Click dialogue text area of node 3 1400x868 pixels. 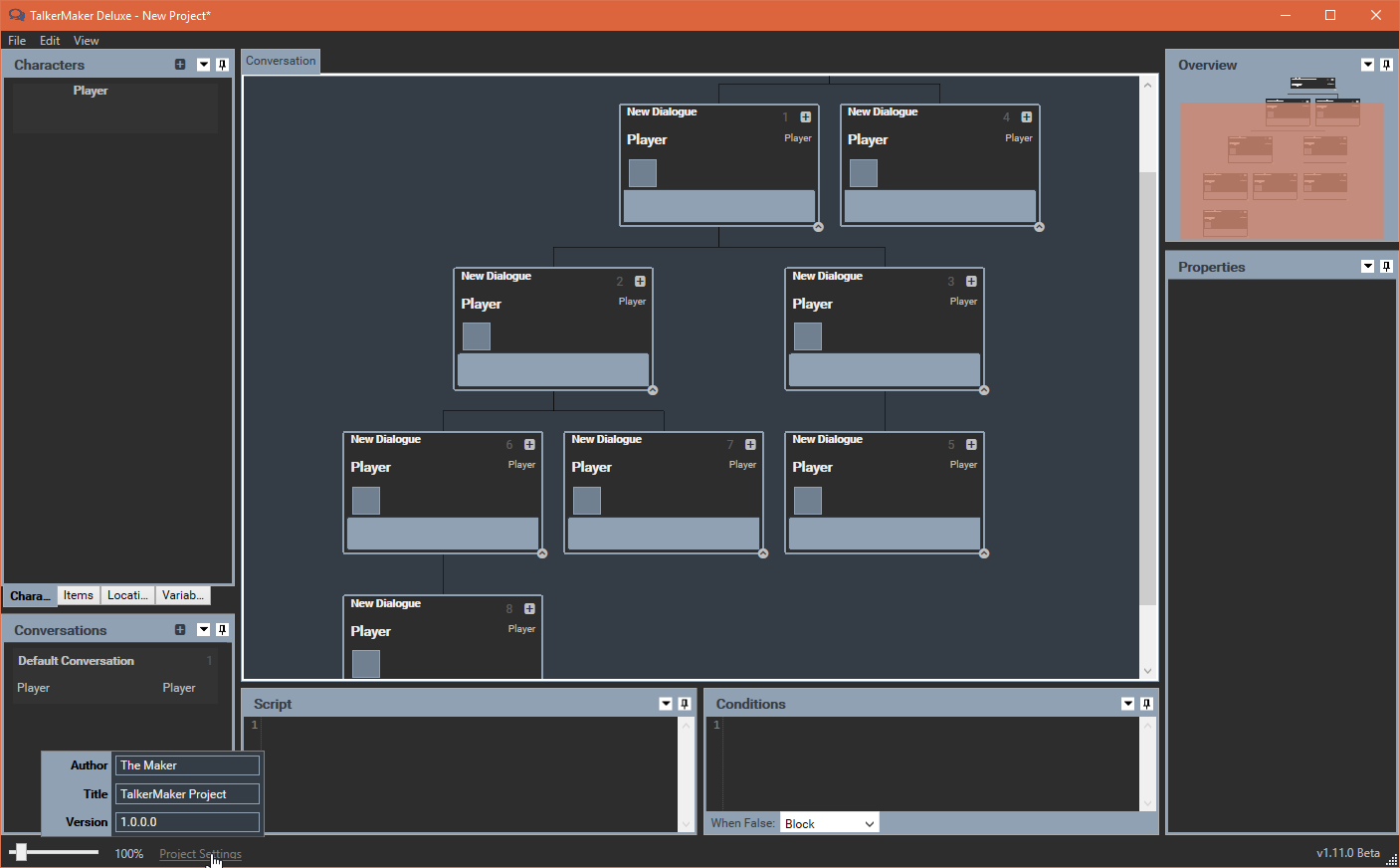click(x=885, y=370)
